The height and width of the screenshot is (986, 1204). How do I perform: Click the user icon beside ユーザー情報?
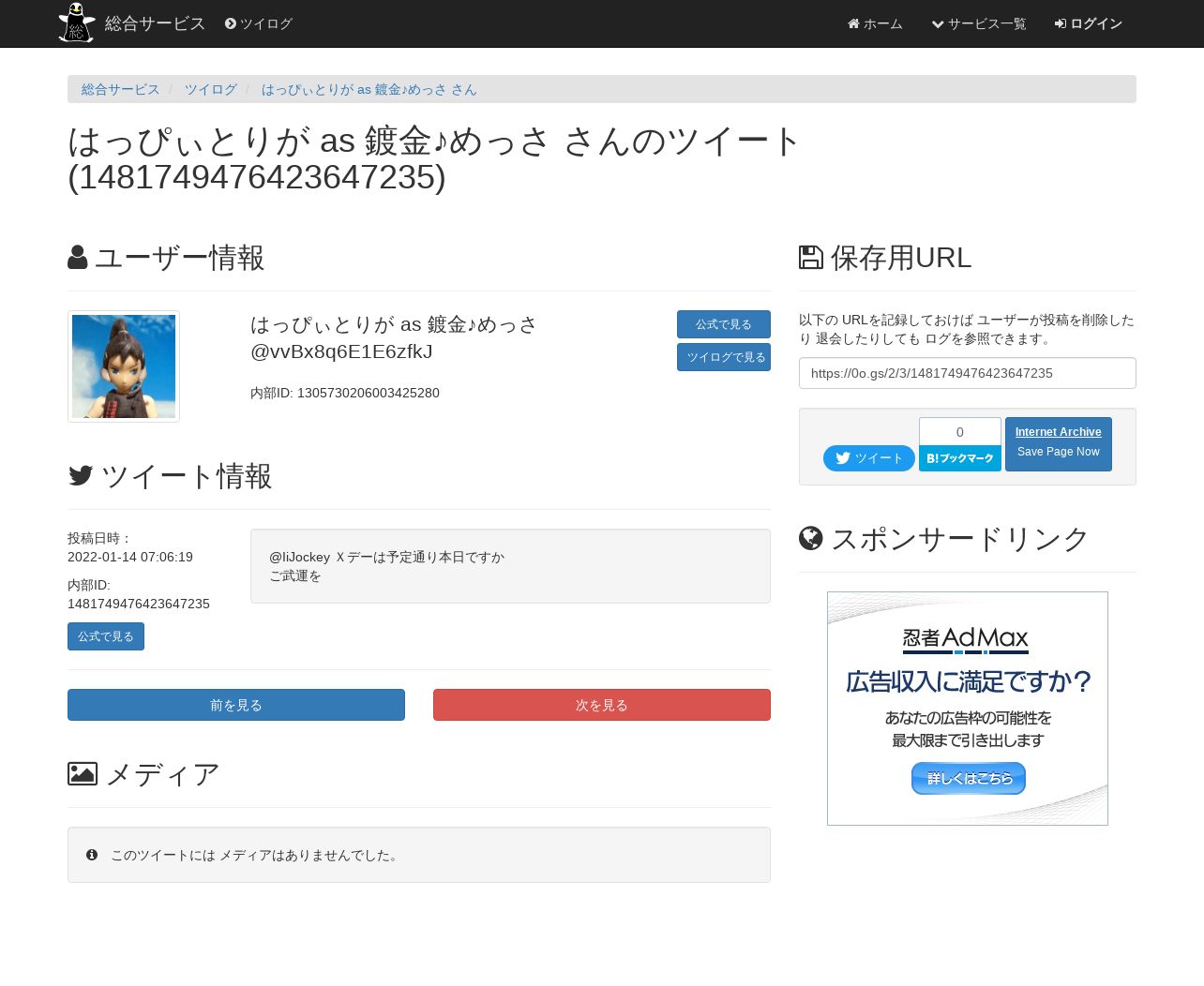pos(78,258)
